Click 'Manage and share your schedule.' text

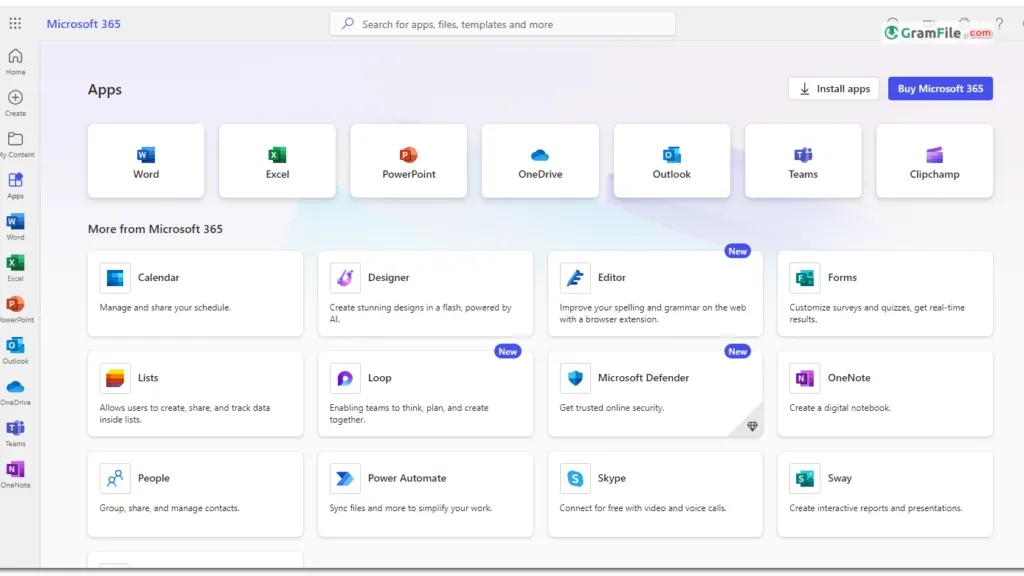point(165,308)
